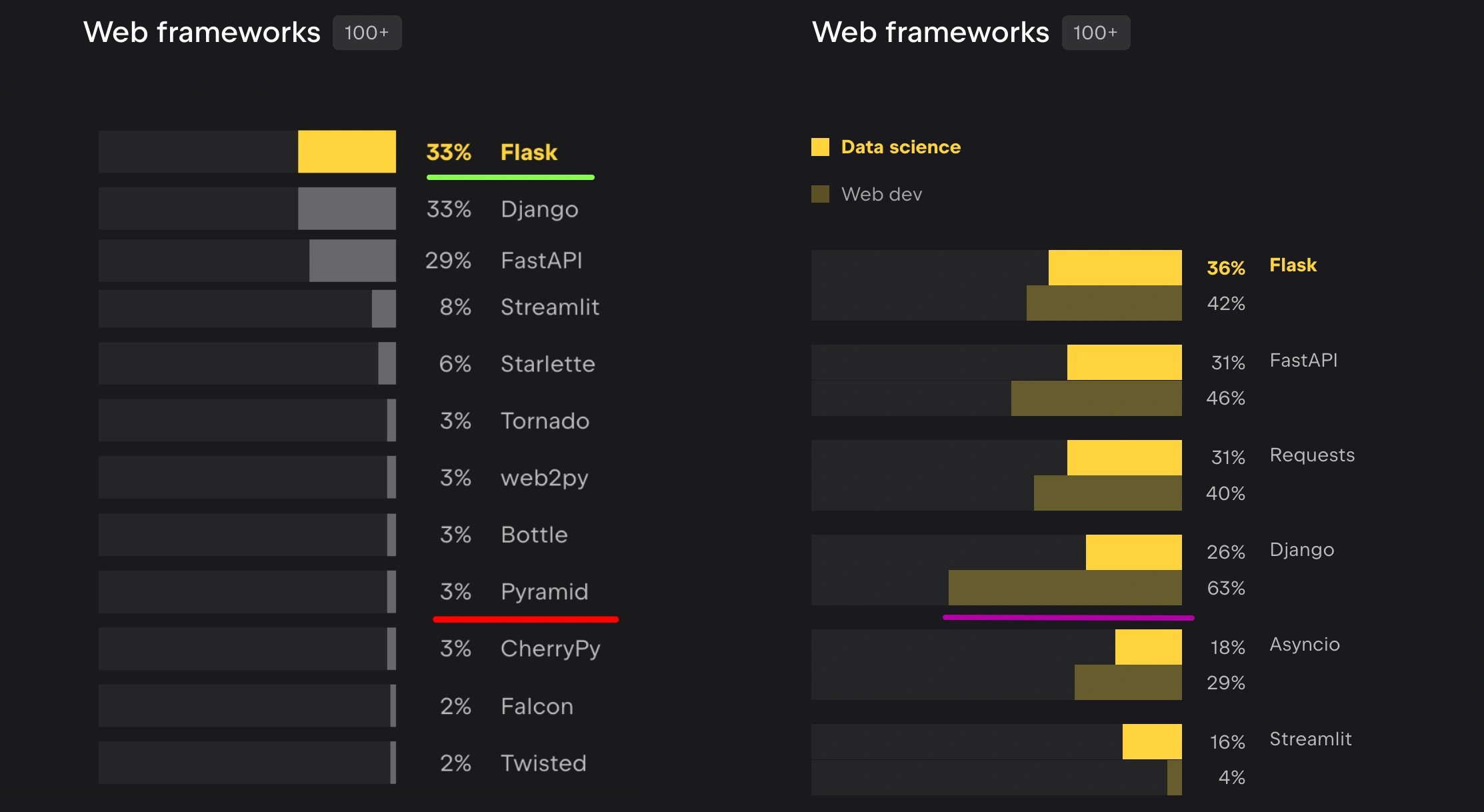
Task: Select the Web dev legend label
Action: [x=881, y=194]
